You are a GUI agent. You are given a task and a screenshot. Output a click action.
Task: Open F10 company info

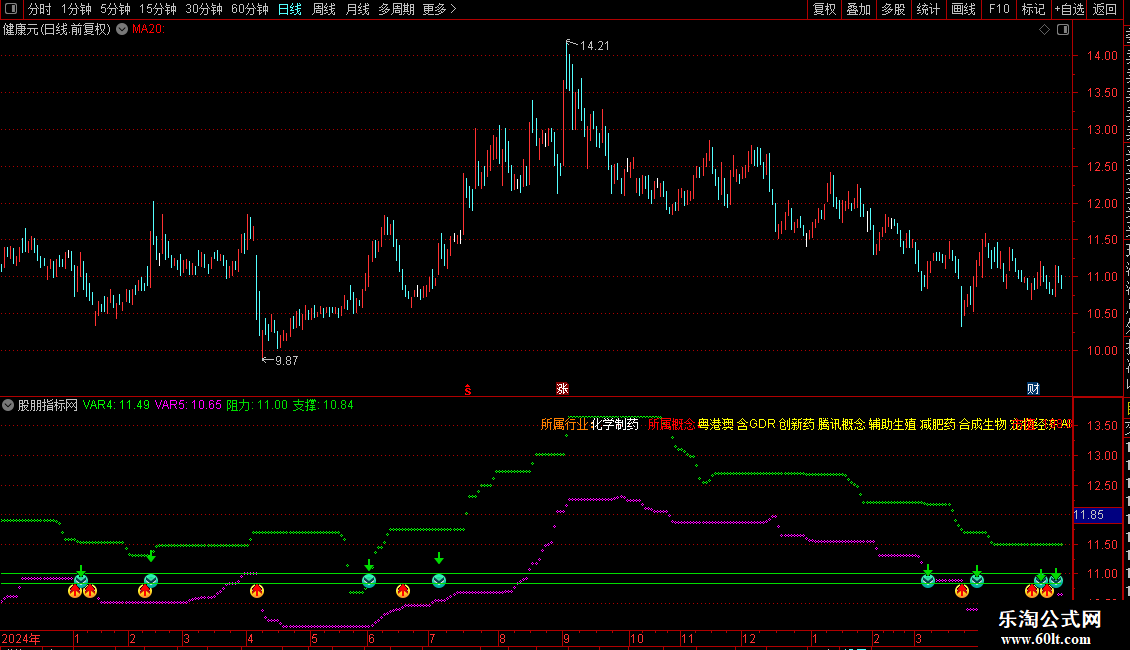(999, 9)
